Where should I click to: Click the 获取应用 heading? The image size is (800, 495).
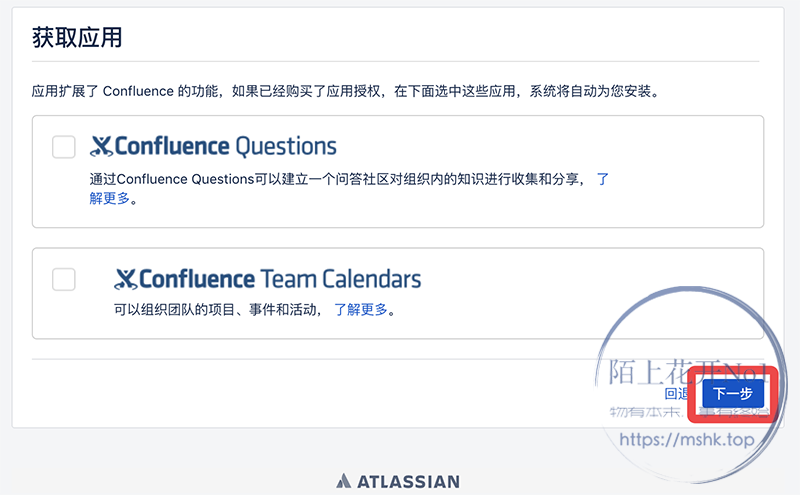coord(77,38)
